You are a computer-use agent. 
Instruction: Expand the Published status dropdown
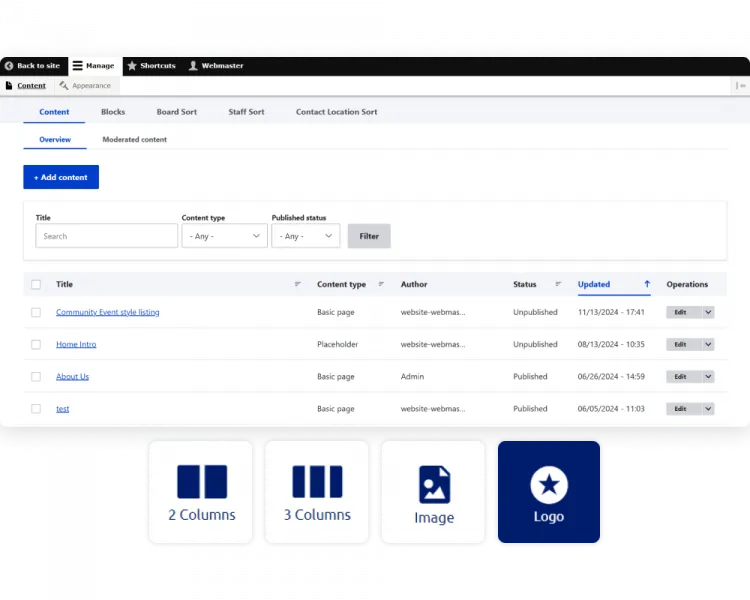tap(305, 236)
